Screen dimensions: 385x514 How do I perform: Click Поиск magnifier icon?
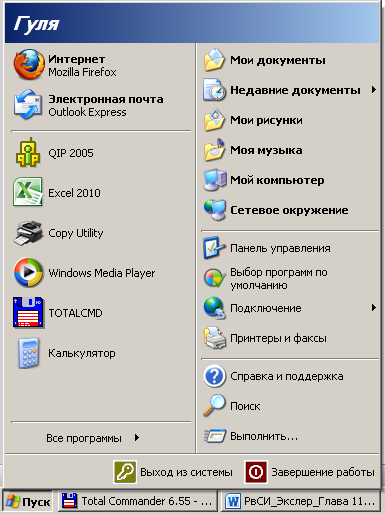(214, 405)
